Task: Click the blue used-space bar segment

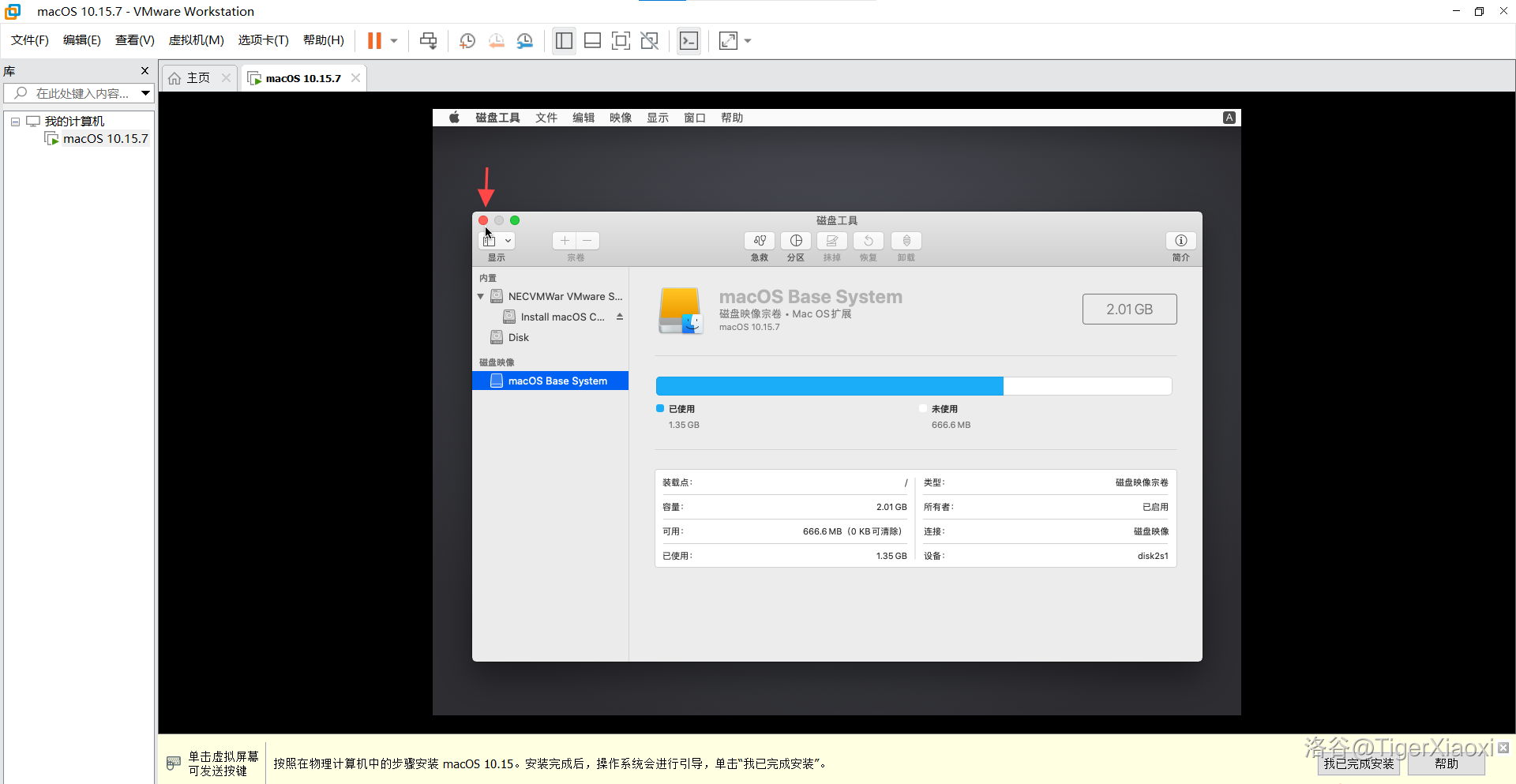Action: pyautogui.click(x=829, y=386)
